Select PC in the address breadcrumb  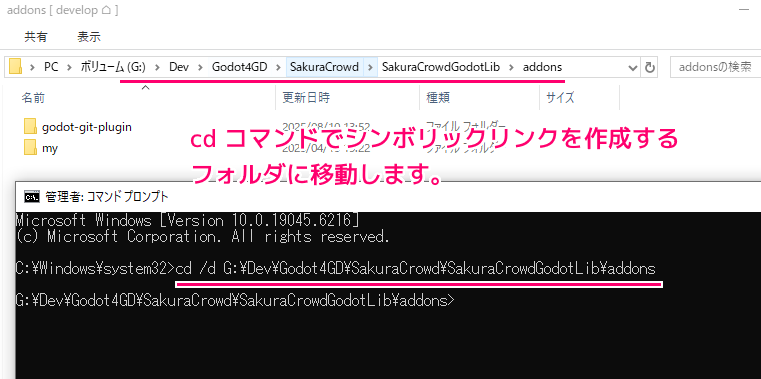click(x=51, y=67)
